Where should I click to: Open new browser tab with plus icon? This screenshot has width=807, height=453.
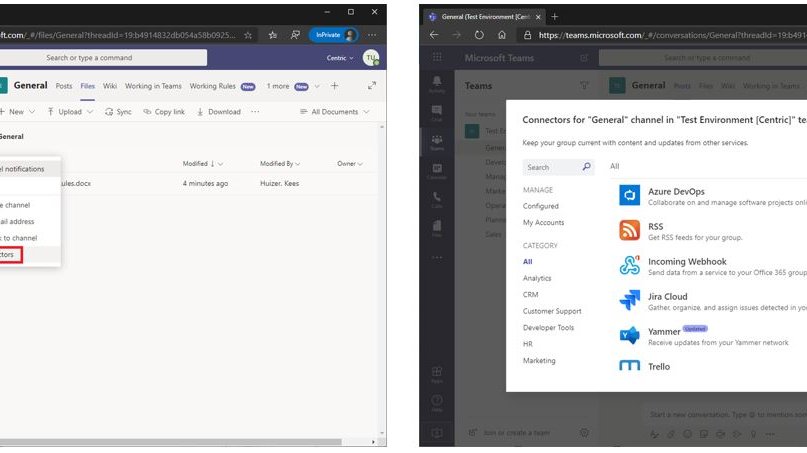pyautogui.click(x=554, y=16)
